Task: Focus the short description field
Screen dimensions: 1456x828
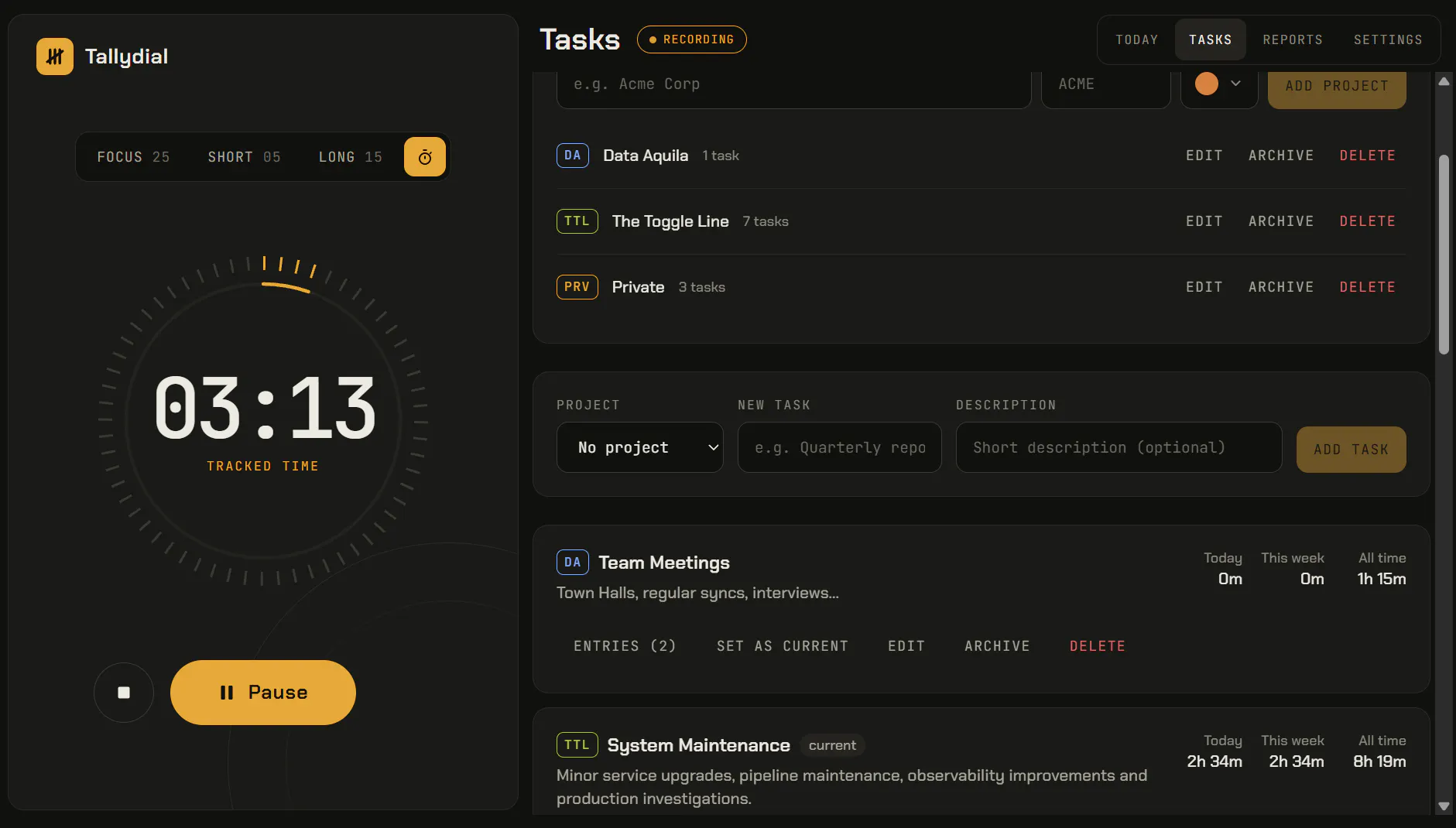Action: point(1119,447)
